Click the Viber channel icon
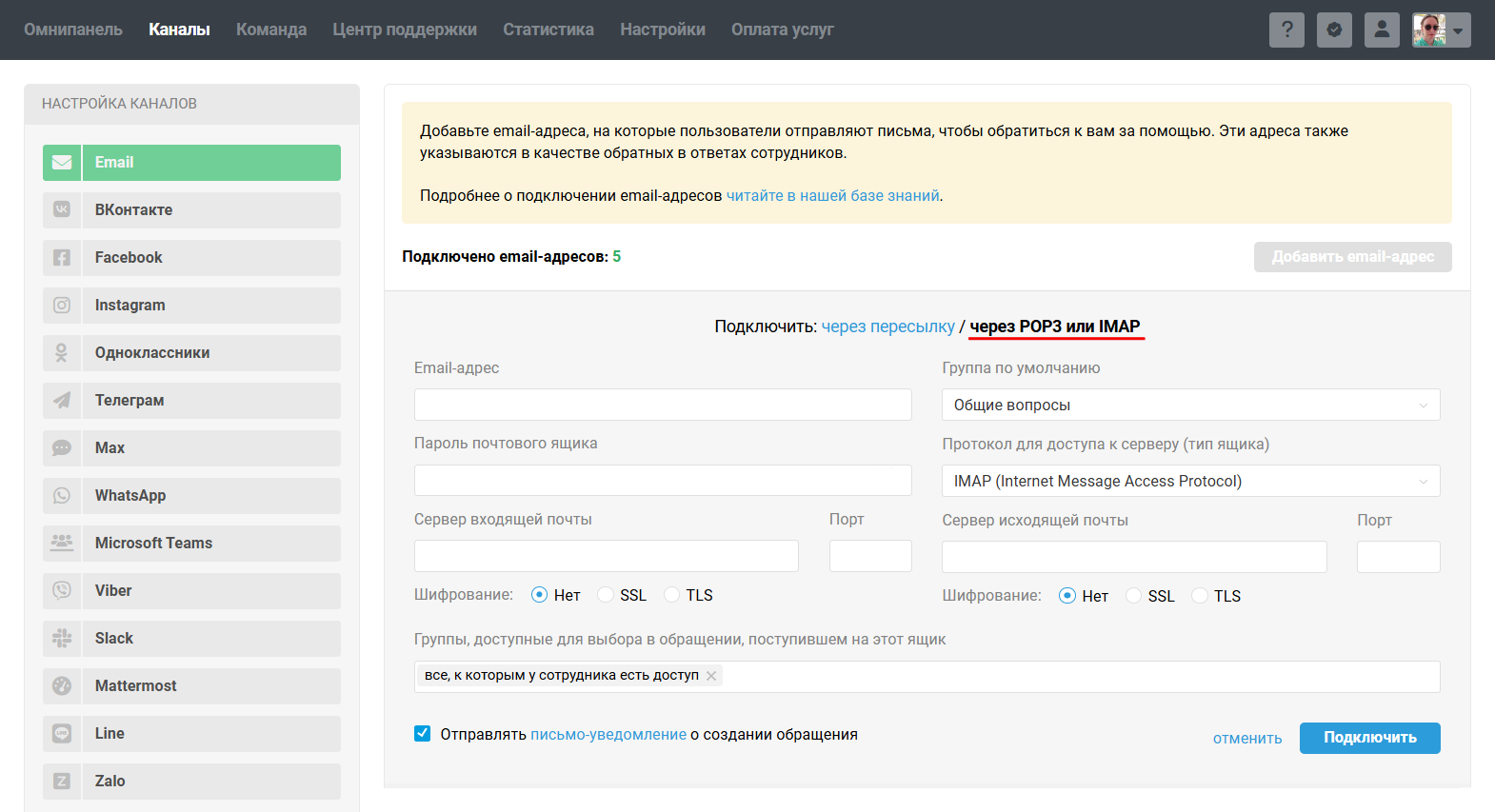This screenshot has width=1495, height=812. 62,591
